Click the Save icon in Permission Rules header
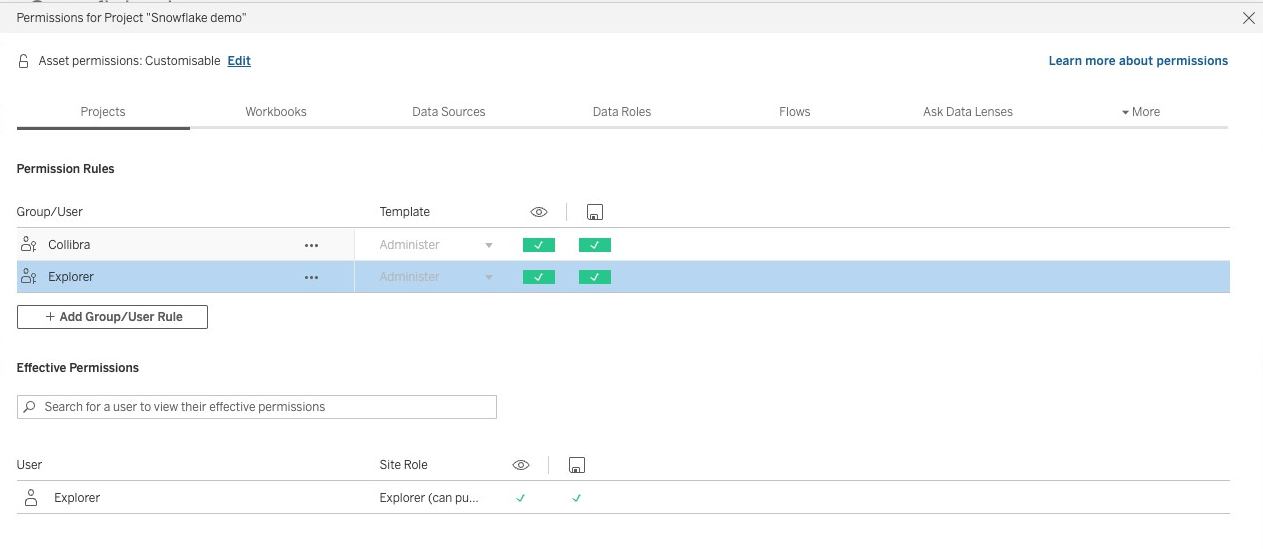 [595, 212]
